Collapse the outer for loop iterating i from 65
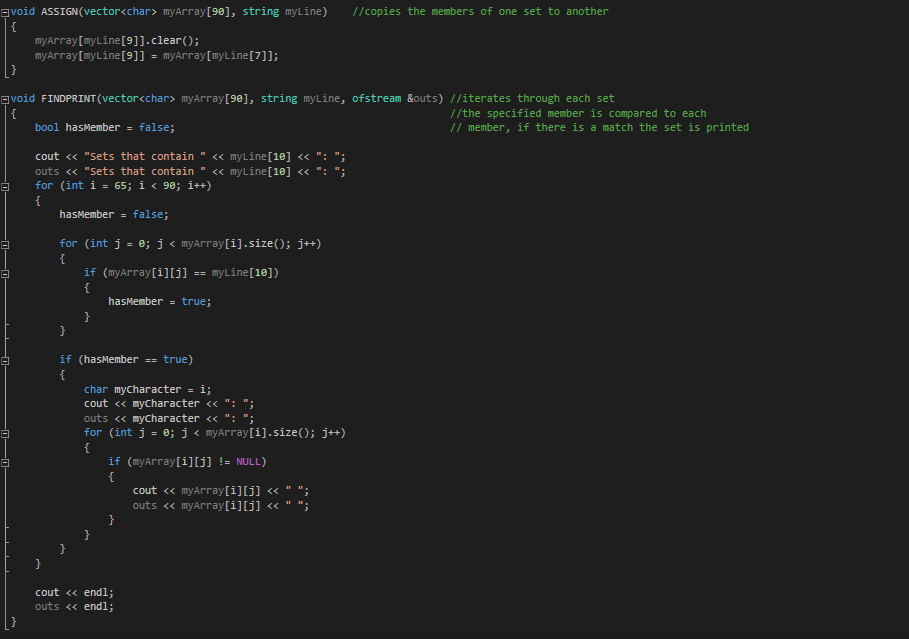Screen dimensions: 909x639 click(4, 185)
